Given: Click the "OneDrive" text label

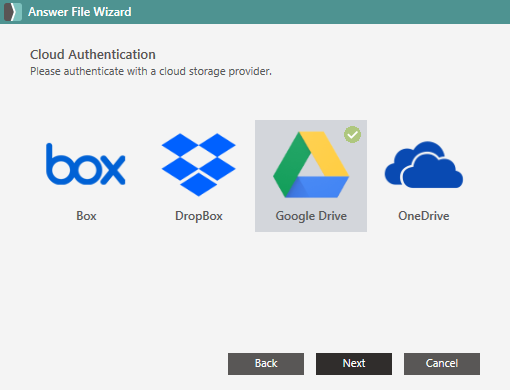Looking at the screenshot, I should 424,216.
